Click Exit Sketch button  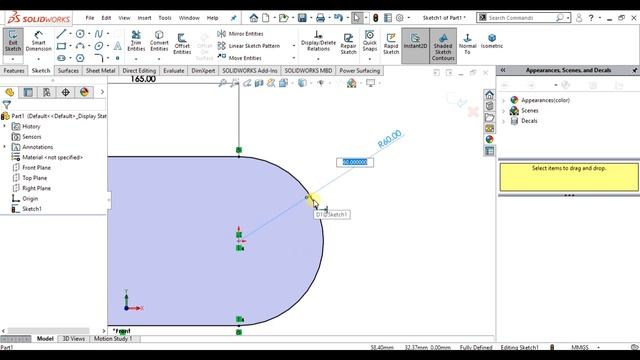tap(13, 41)
